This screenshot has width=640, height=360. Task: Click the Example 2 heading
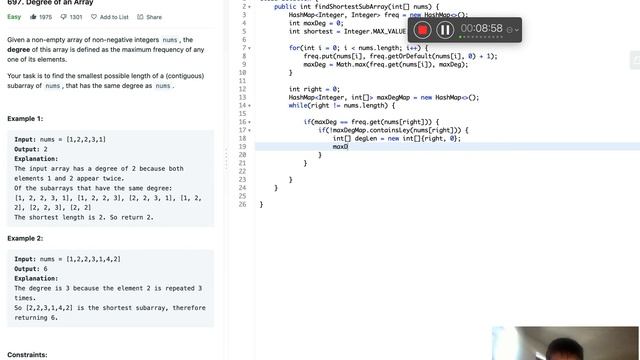click(x=25, y=238)
